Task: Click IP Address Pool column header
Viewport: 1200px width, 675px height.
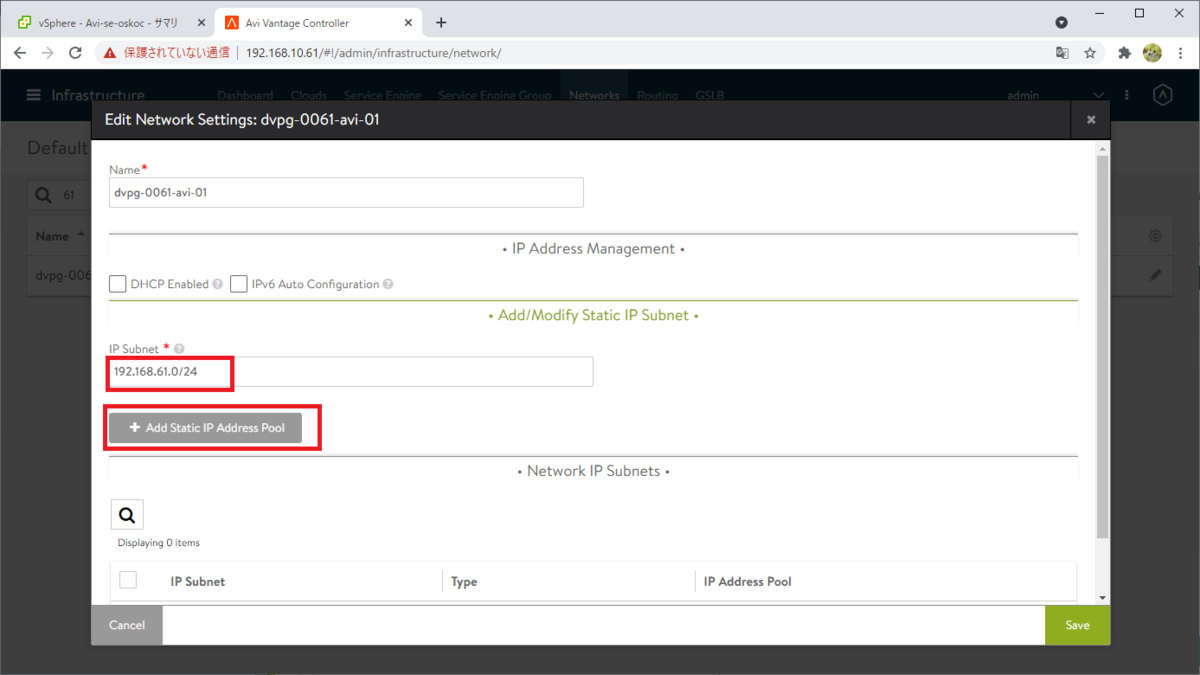Action: 748,581
